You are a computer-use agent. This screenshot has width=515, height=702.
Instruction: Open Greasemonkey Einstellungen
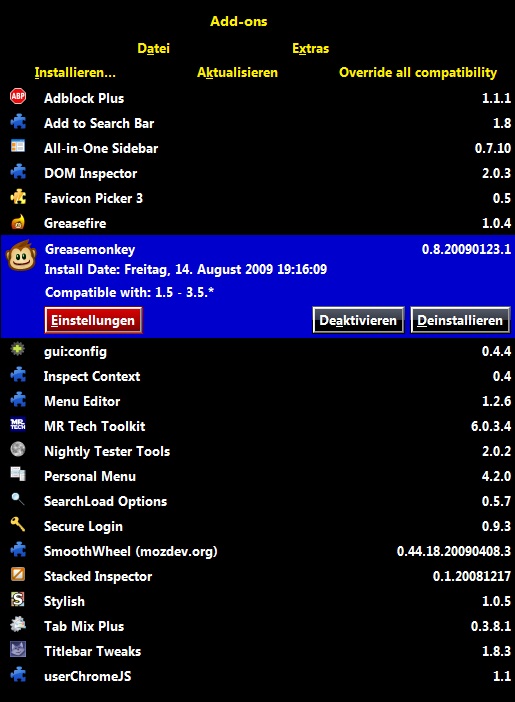(x=93, y=320)
